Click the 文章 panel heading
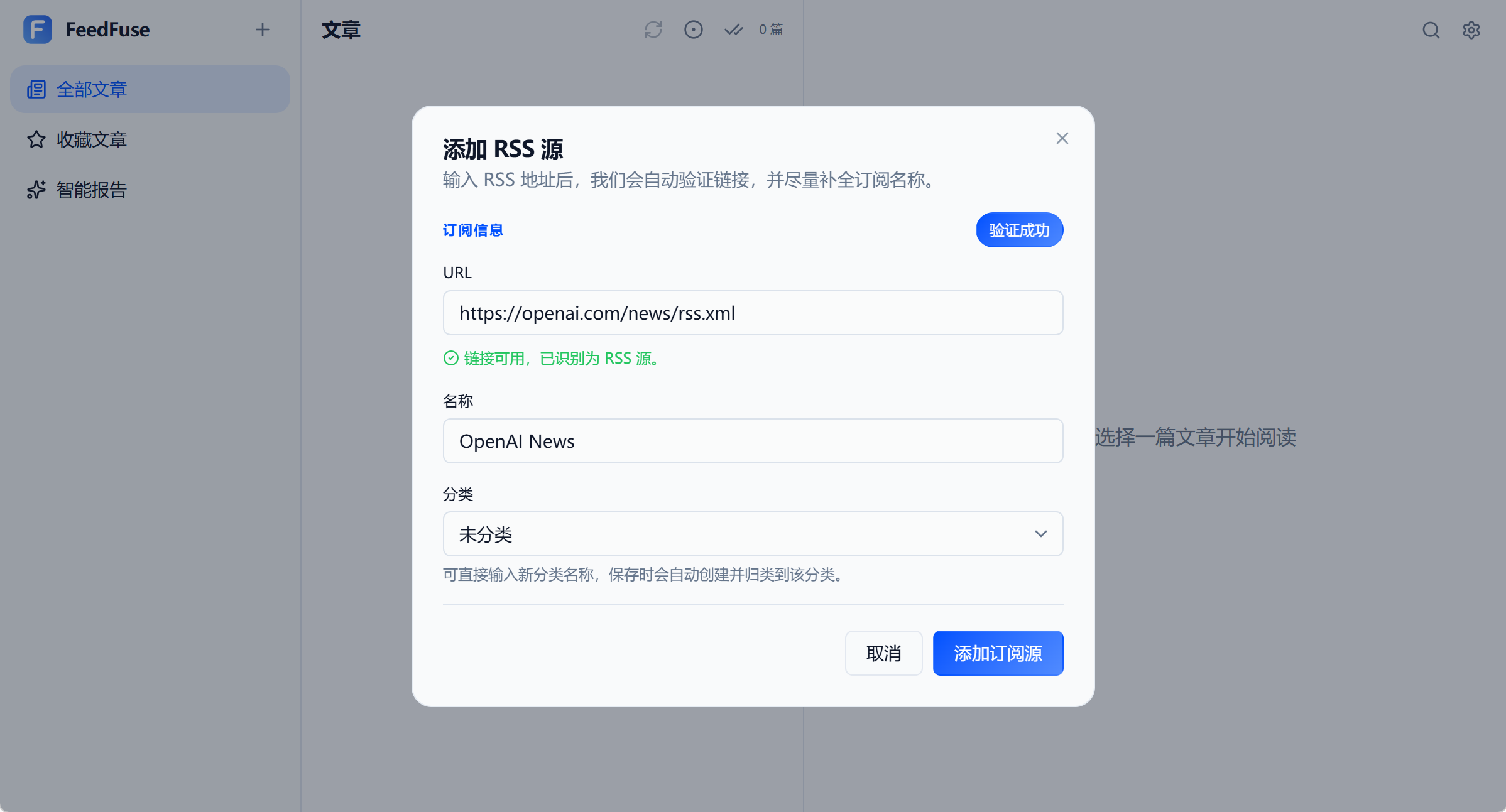 [341, 30]
